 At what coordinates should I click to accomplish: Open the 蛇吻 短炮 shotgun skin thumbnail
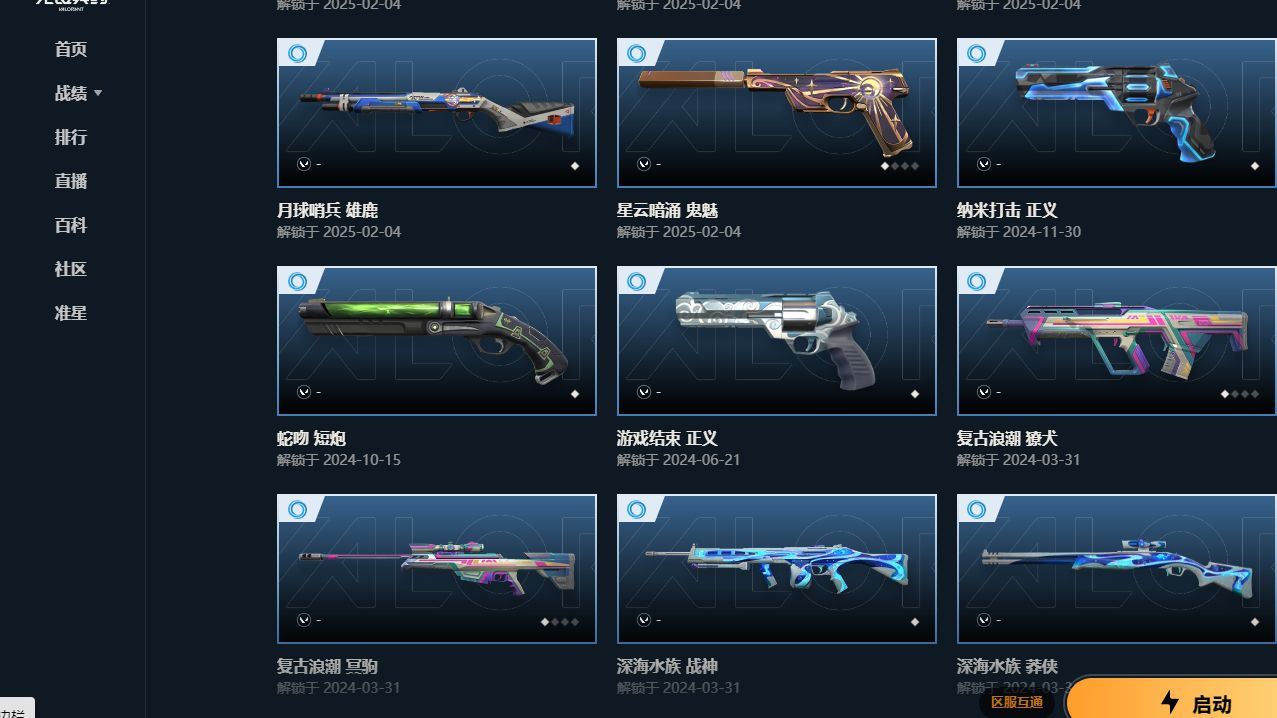tap(437, 341)
